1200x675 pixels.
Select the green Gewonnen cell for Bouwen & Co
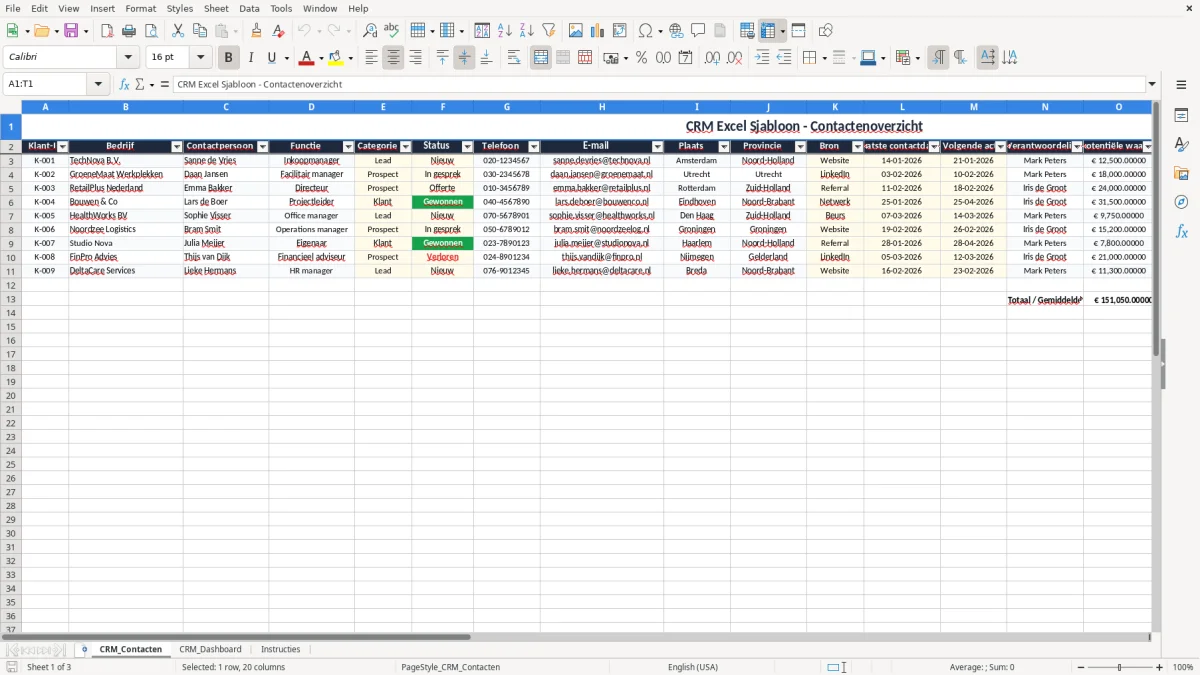pos(442,202)
